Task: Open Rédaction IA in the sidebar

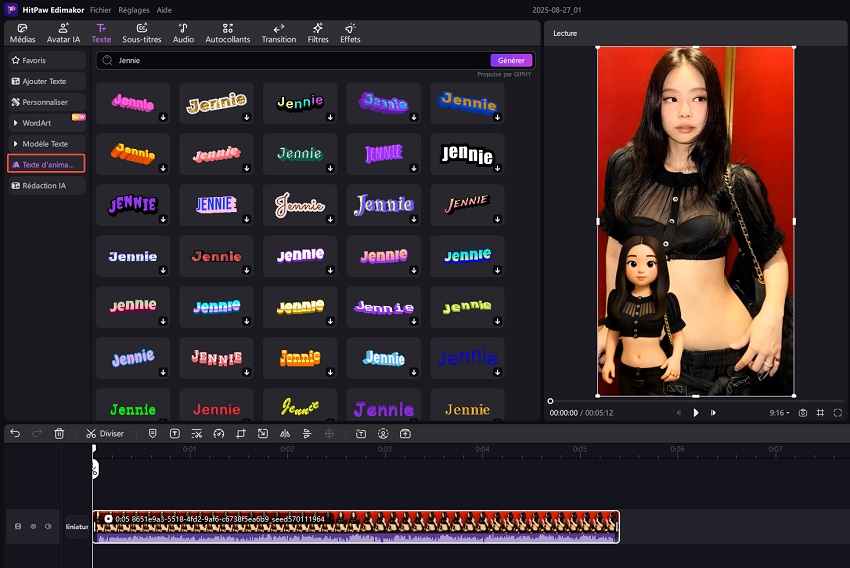Action: pyautogui.click(x=46, y=186)
